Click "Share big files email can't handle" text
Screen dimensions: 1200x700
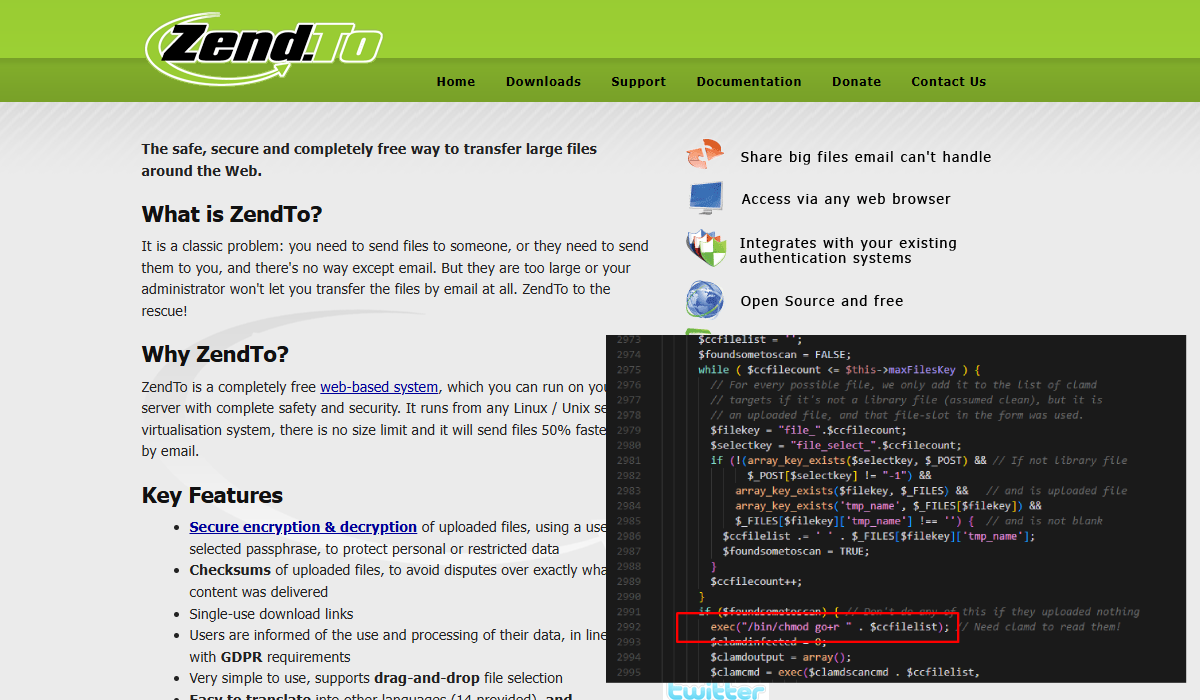pyautogui.click(x=865, y=157)
